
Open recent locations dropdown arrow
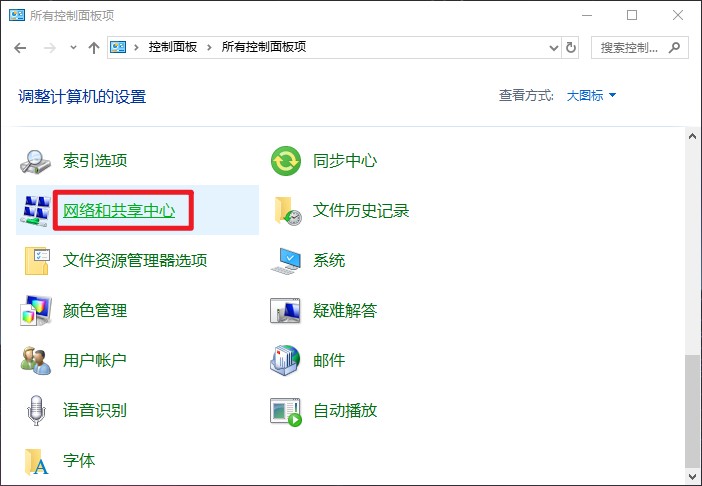73,47
